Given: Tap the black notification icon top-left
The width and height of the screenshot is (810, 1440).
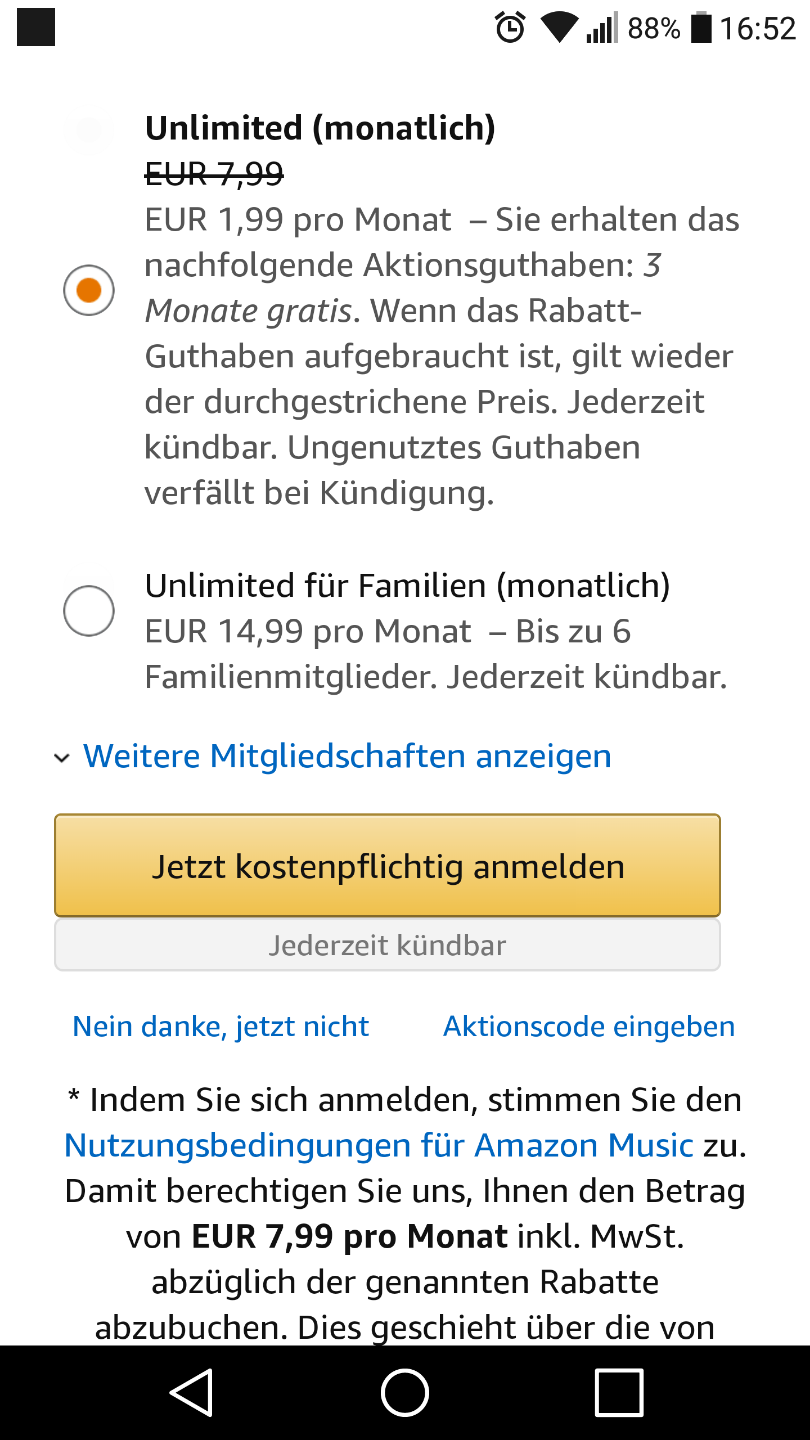Looking at the screenshot, I should coord(36,28).
